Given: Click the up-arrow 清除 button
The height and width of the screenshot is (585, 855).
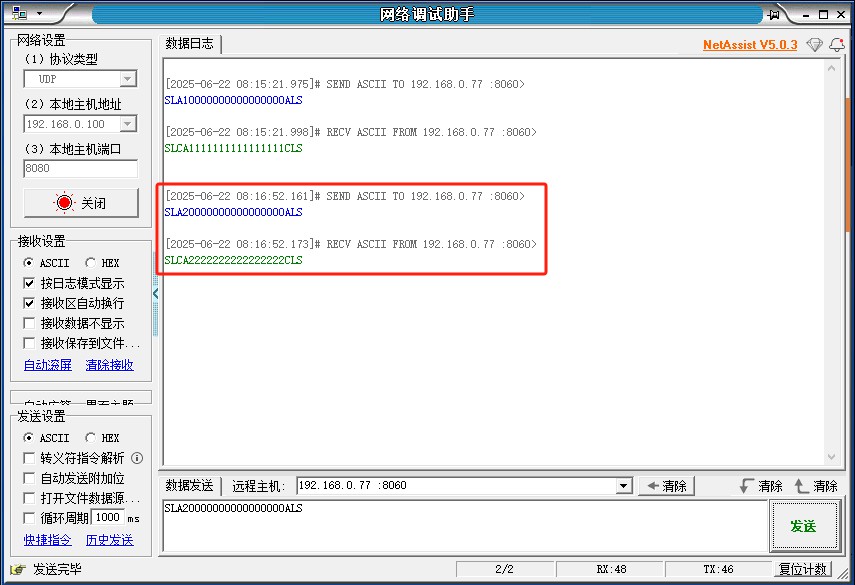Looking at the screenshot, I should click(816, 486).
